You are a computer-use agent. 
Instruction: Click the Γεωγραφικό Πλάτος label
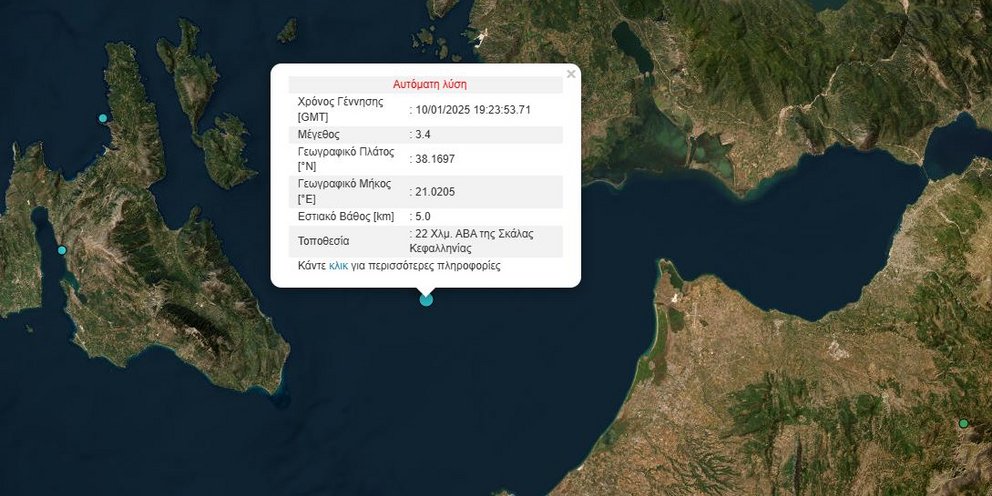tap(346, 159)
